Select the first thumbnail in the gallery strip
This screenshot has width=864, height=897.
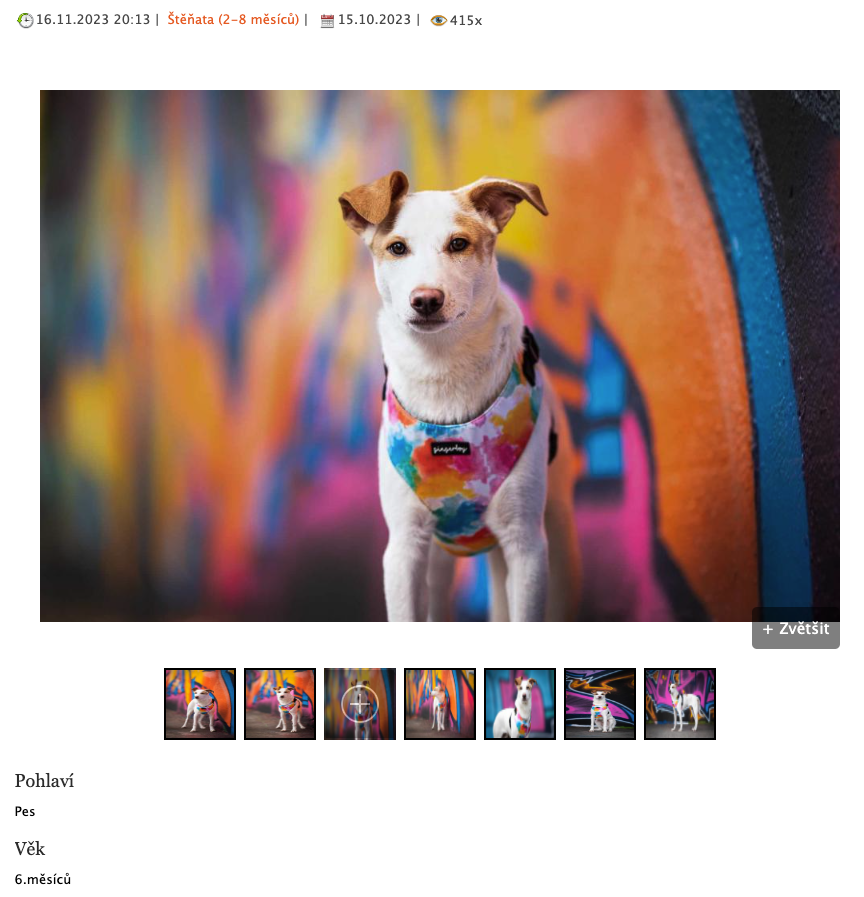click(x=200, y=704)
